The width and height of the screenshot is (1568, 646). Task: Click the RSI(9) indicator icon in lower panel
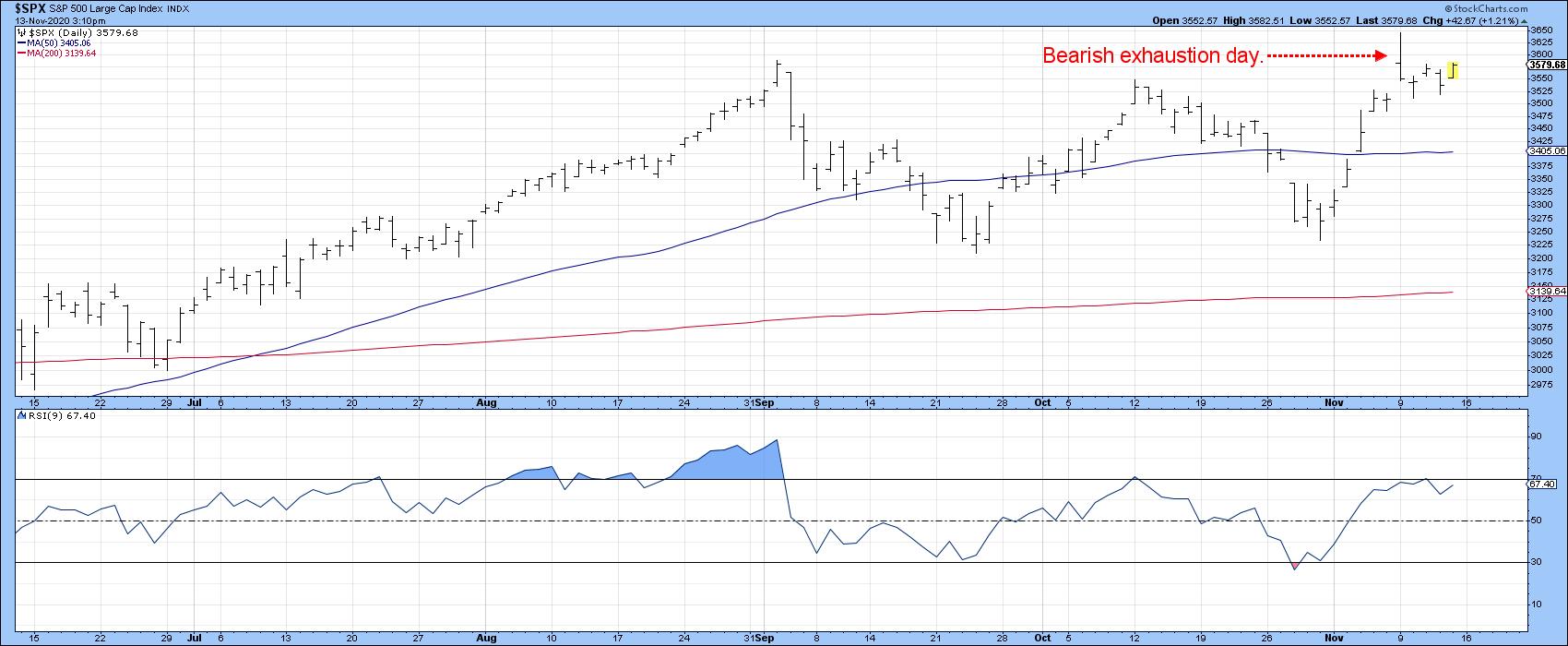click(x=20, y=416)
